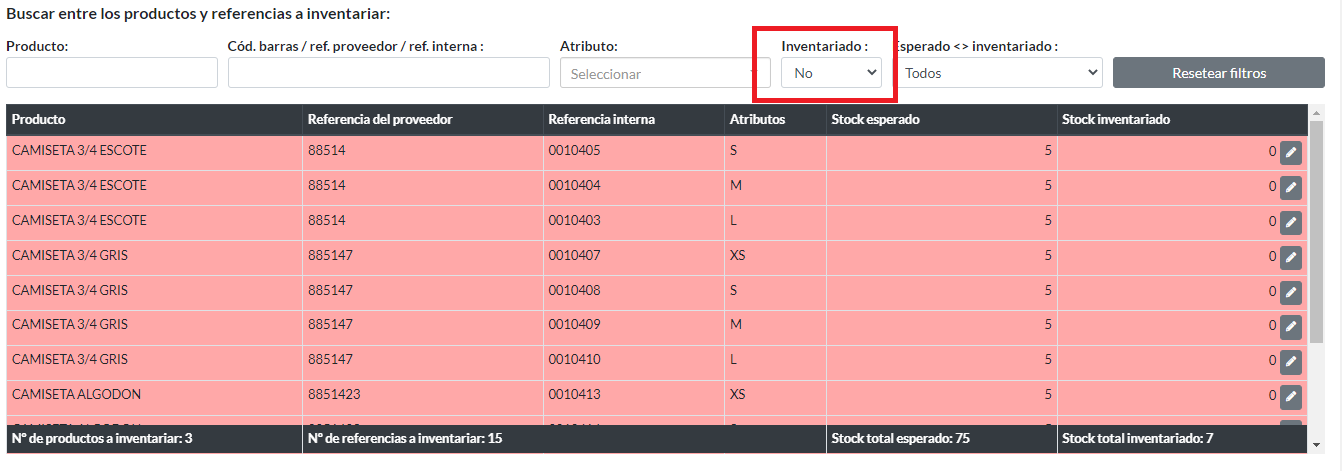The image size is (1342, 471).
Task: Click the Stock esperado column header
Action: (875, 120)
